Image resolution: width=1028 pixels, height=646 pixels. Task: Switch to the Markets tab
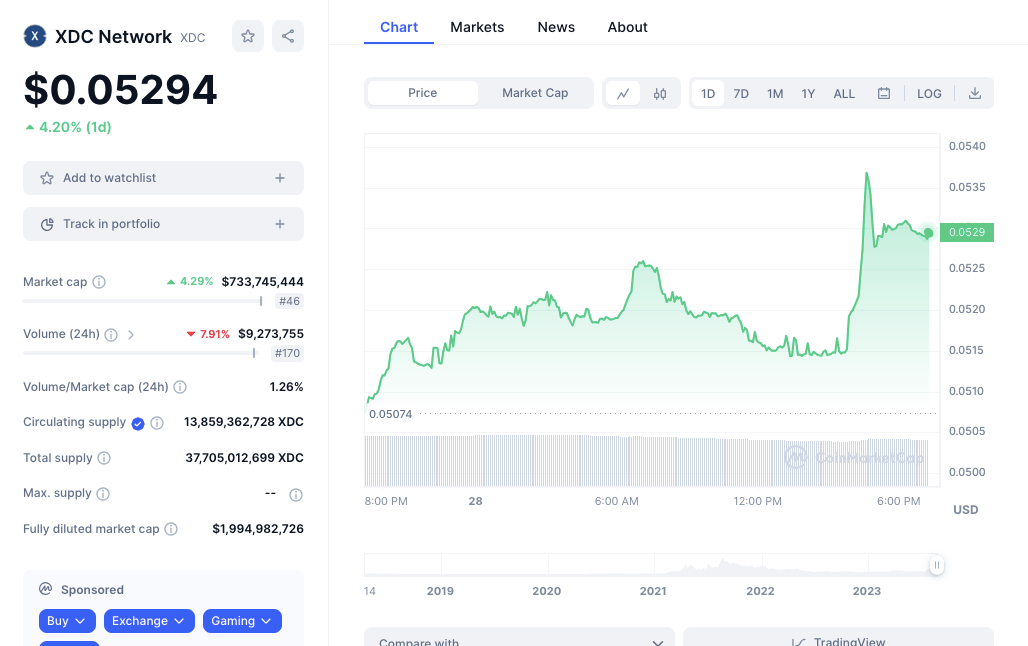click(477, 27)
